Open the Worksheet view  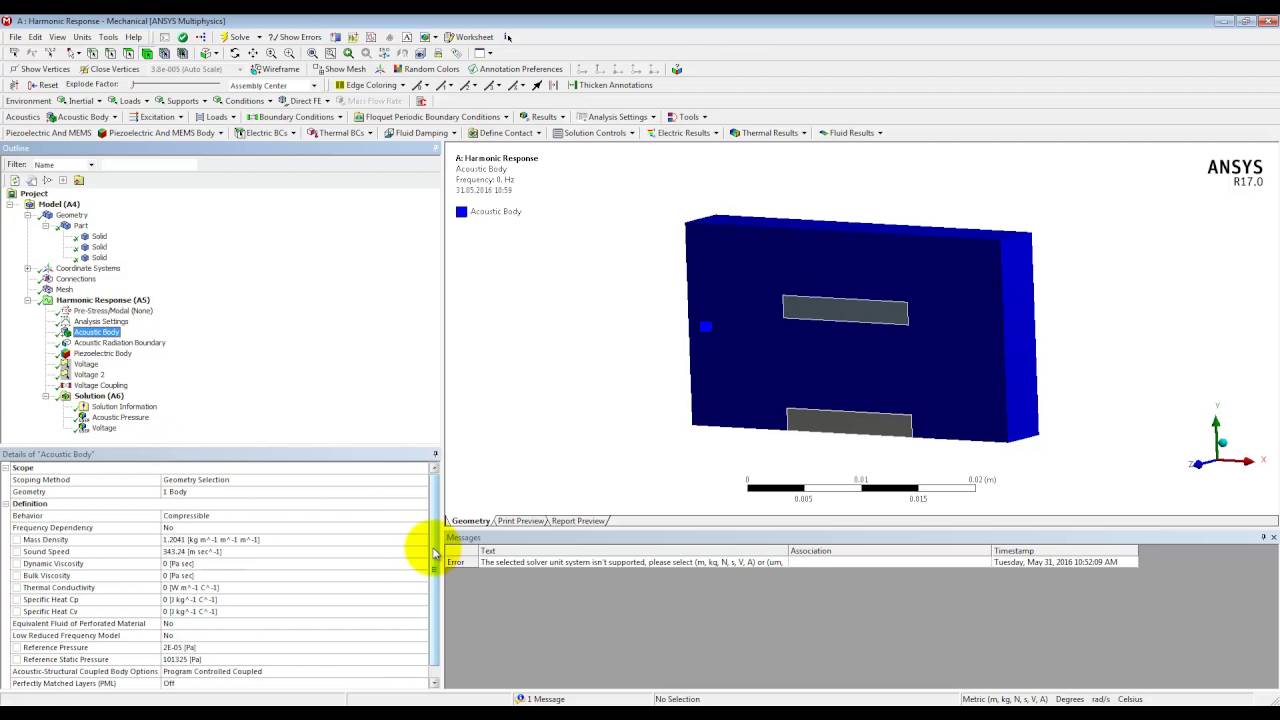point(469,37)
